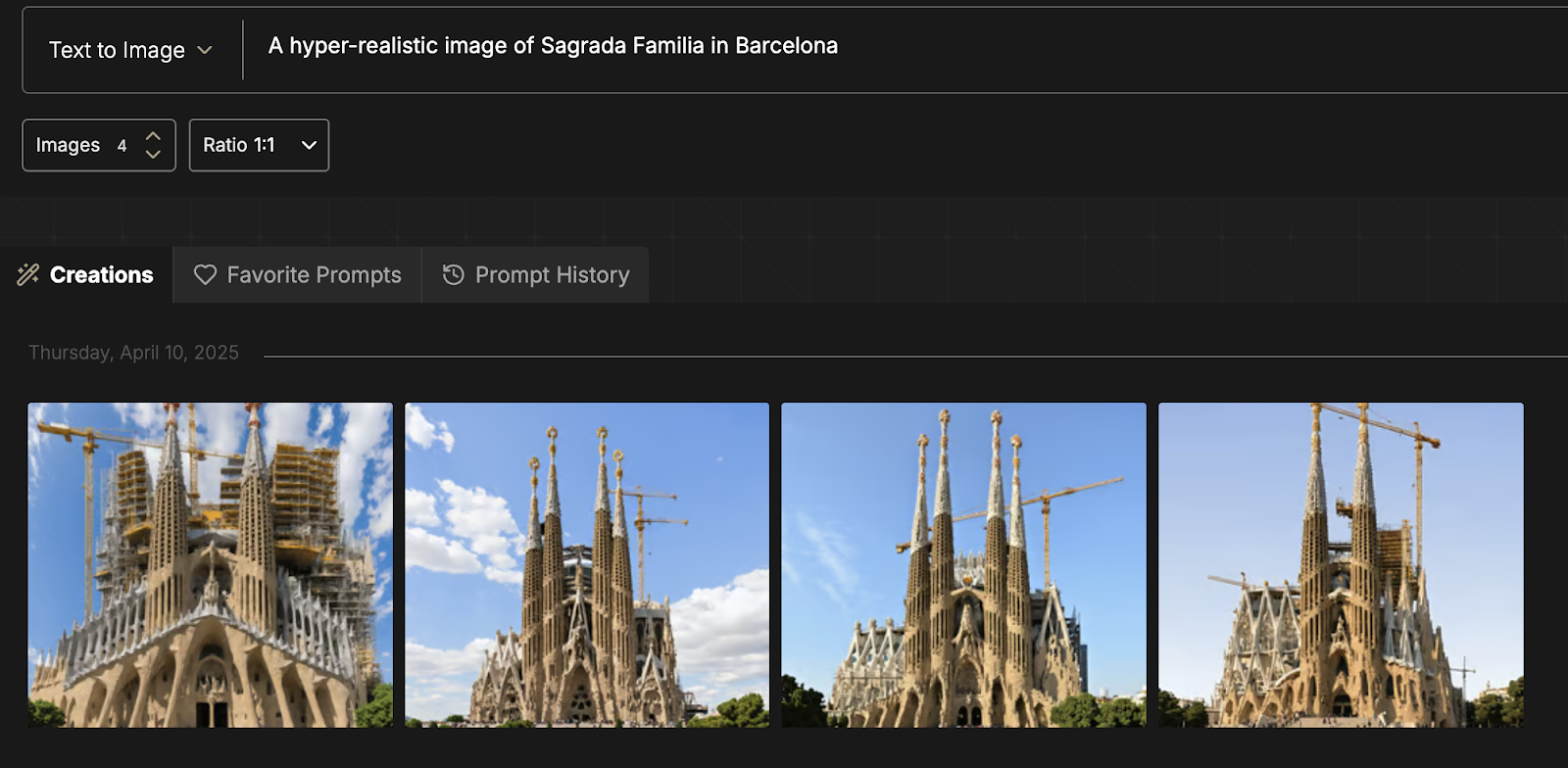Viewport: 1568px width, 768px height.
Task: Click the down arrow to decrease Images count
Action: point(153,154)
